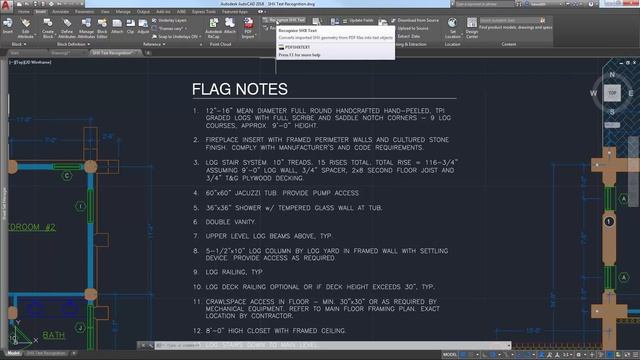Launch Autodesk ReCap
The image size is (640, 360).
point(213,28)
